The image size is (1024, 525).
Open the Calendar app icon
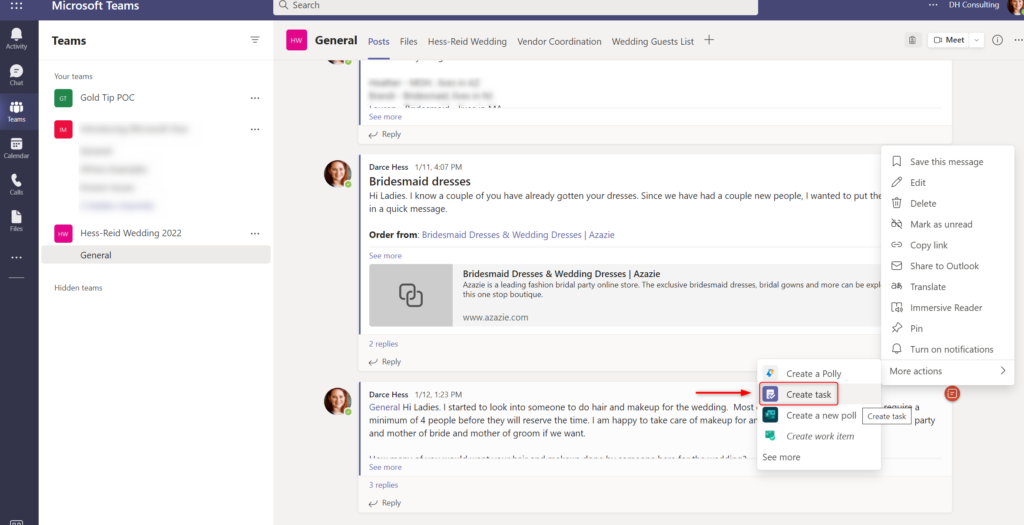(x=16, y=148)
